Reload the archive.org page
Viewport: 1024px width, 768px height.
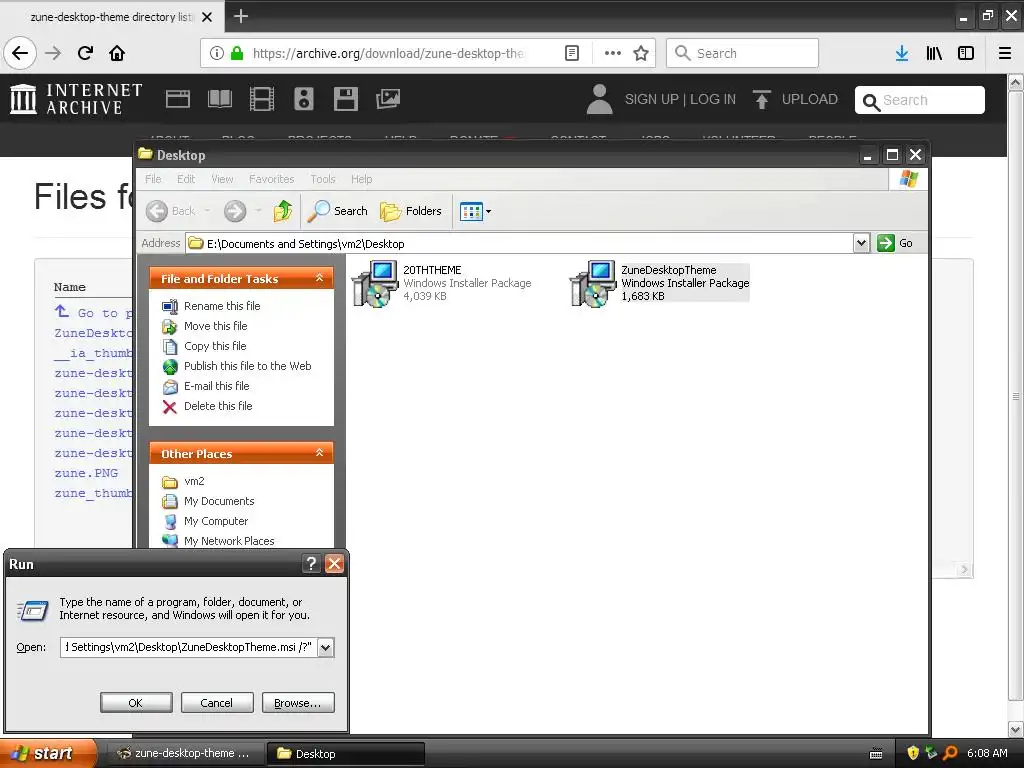pos(85,53)
